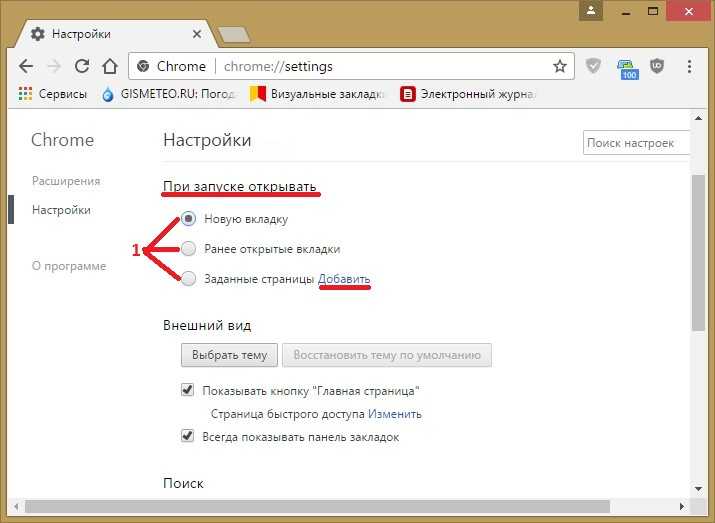Go back with the browser back arrow
715x523 pixels.
pyautogui.click(x=26, y=67)
